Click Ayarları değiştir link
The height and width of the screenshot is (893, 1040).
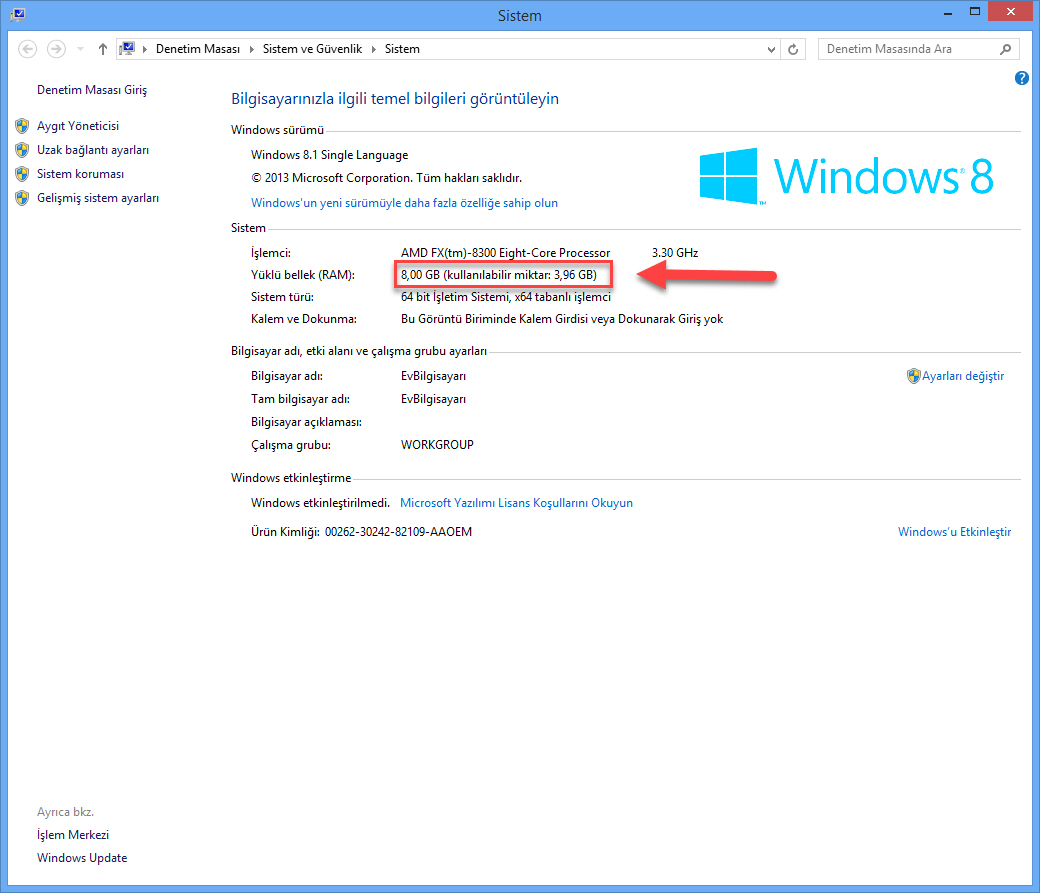(x=963, y=376)
